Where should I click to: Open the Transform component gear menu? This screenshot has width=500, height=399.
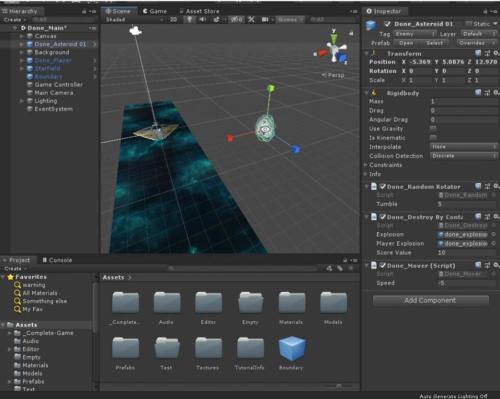[x=496, y=53]
